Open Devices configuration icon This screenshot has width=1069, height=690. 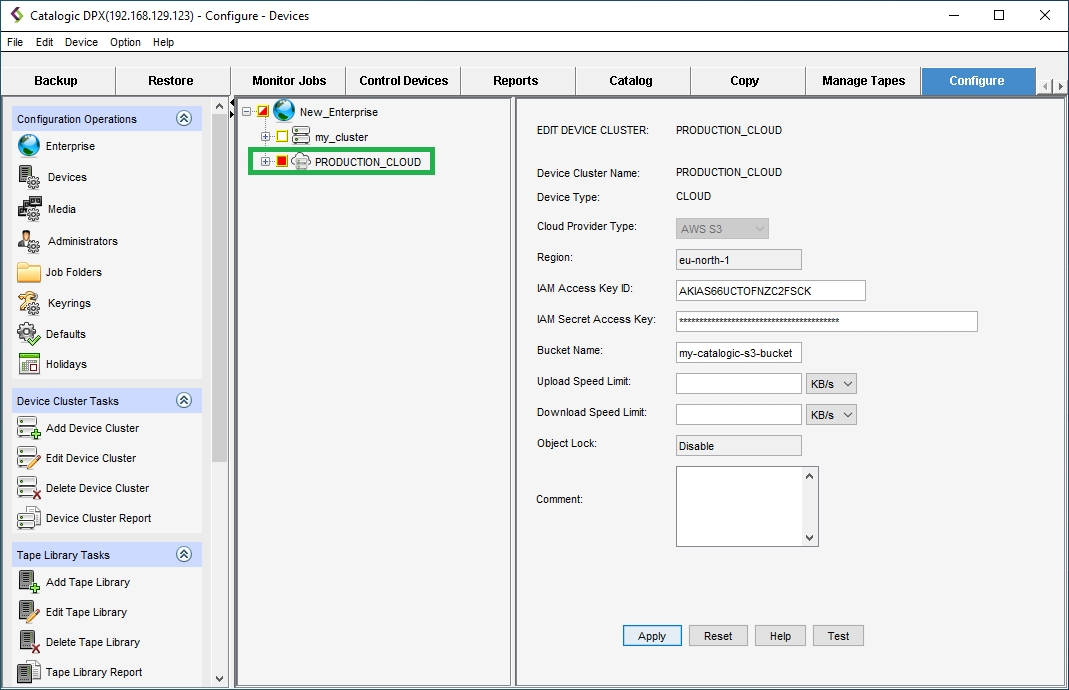click(x=29, y=177)
